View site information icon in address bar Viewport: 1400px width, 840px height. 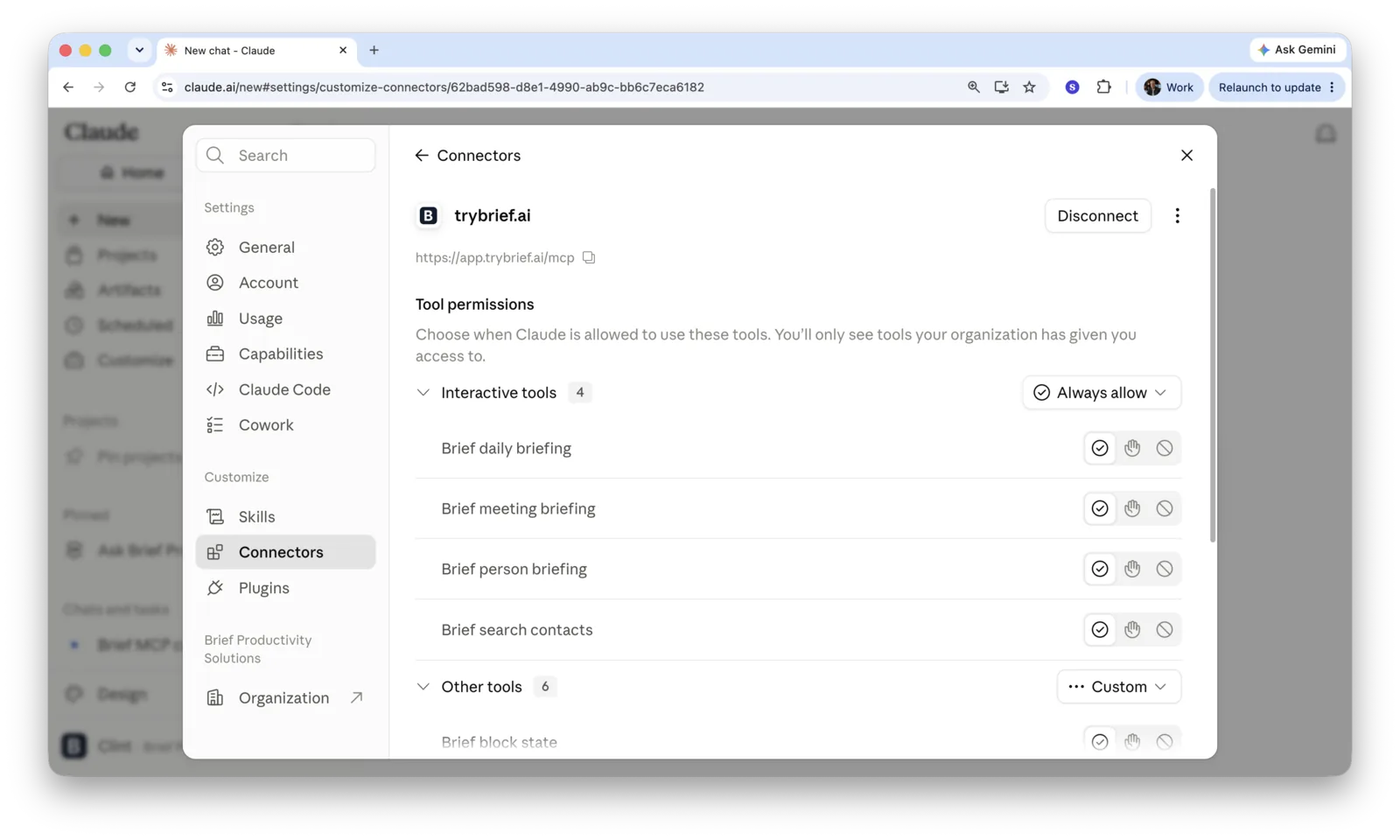pos(167,87)
